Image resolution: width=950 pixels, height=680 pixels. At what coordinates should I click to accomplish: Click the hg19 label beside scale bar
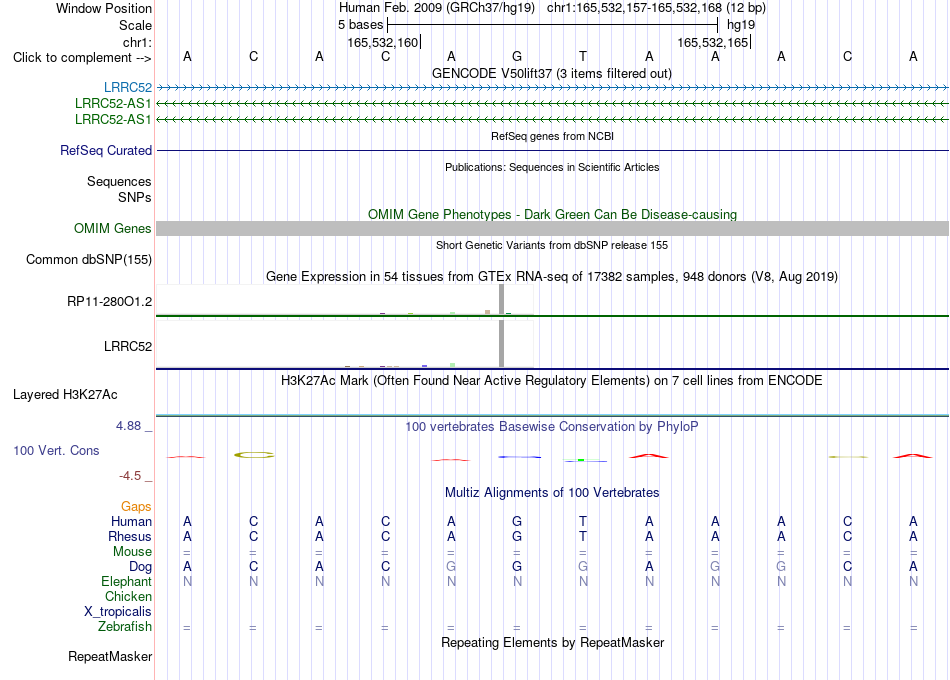point(741,25)
